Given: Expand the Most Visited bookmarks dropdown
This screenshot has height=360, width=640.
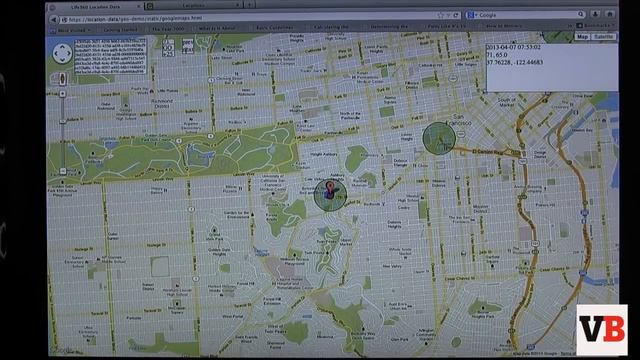Looking at the screenshot, I should 71,30.
